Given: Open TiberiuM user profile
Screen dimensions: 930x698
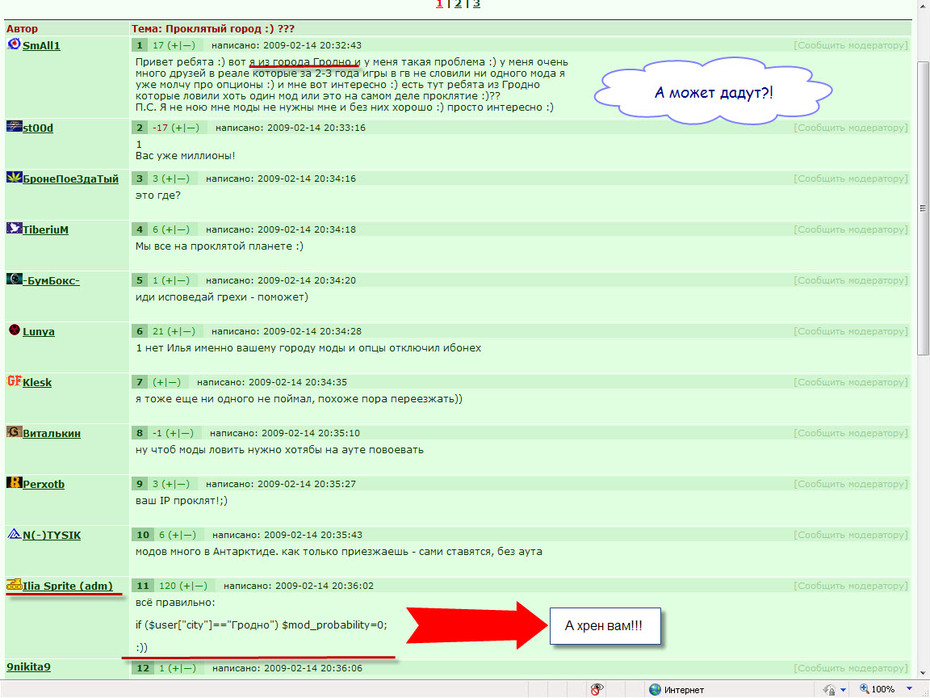Looking at the screenshot, I should click(x=46, y=230).
